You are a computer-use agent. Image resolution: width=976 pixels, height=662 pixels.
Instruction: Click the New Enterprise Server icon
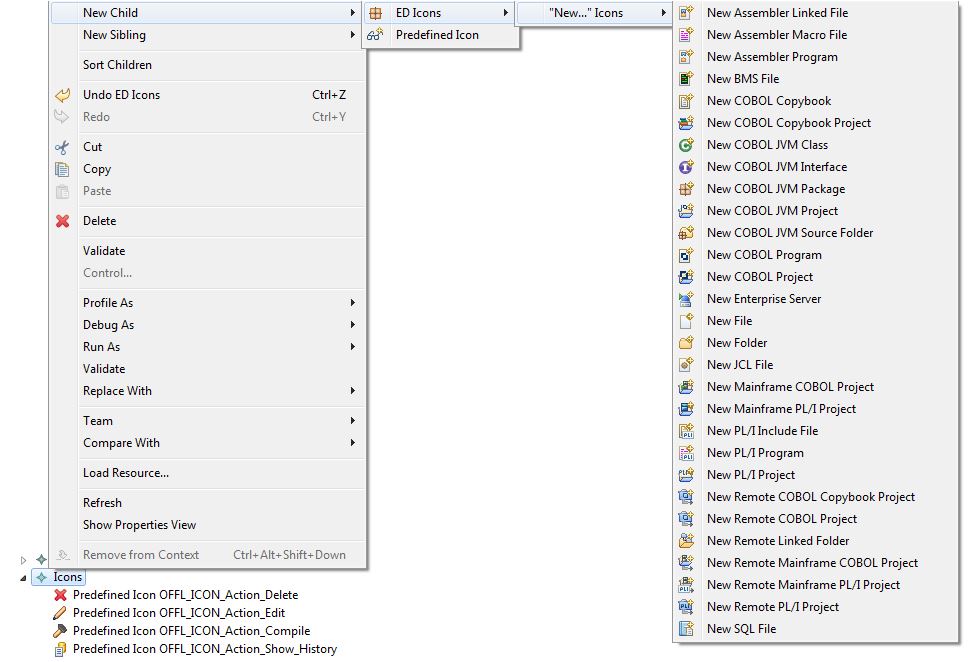click(x=686, y=299)
